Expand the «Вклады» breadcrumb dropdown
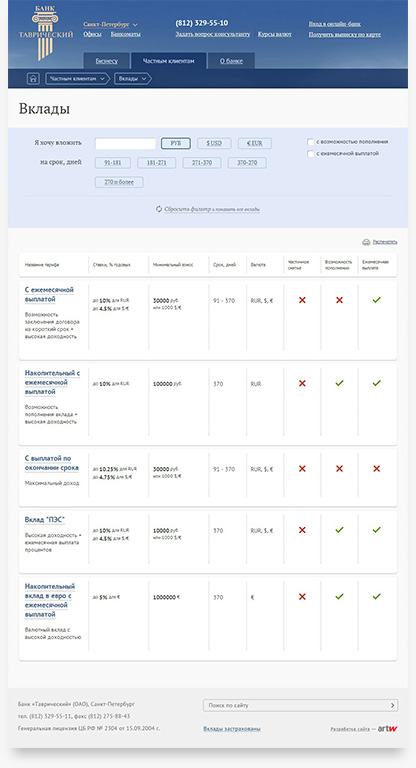Image resolution: width=416 pixels, height=768 pixels. [x=132, y=78]
